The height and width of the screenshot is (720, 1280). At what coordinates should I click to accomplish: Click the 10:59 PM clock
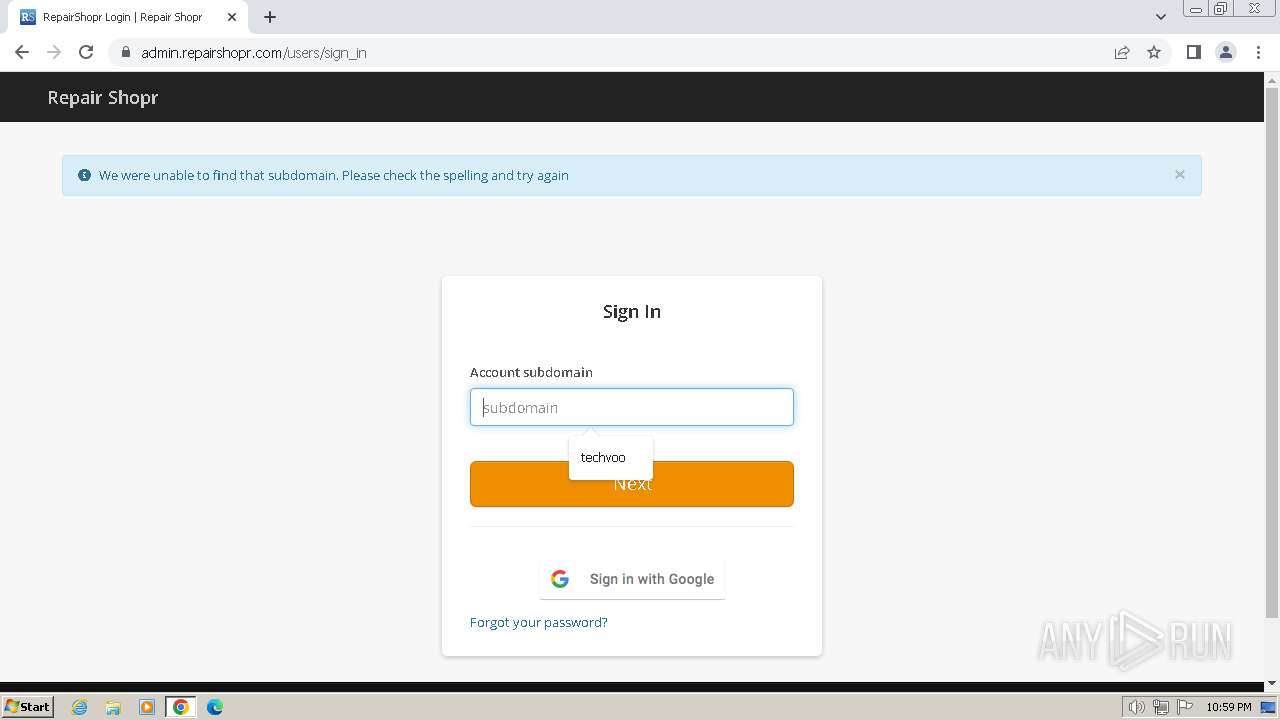(x=1229, y=707)
